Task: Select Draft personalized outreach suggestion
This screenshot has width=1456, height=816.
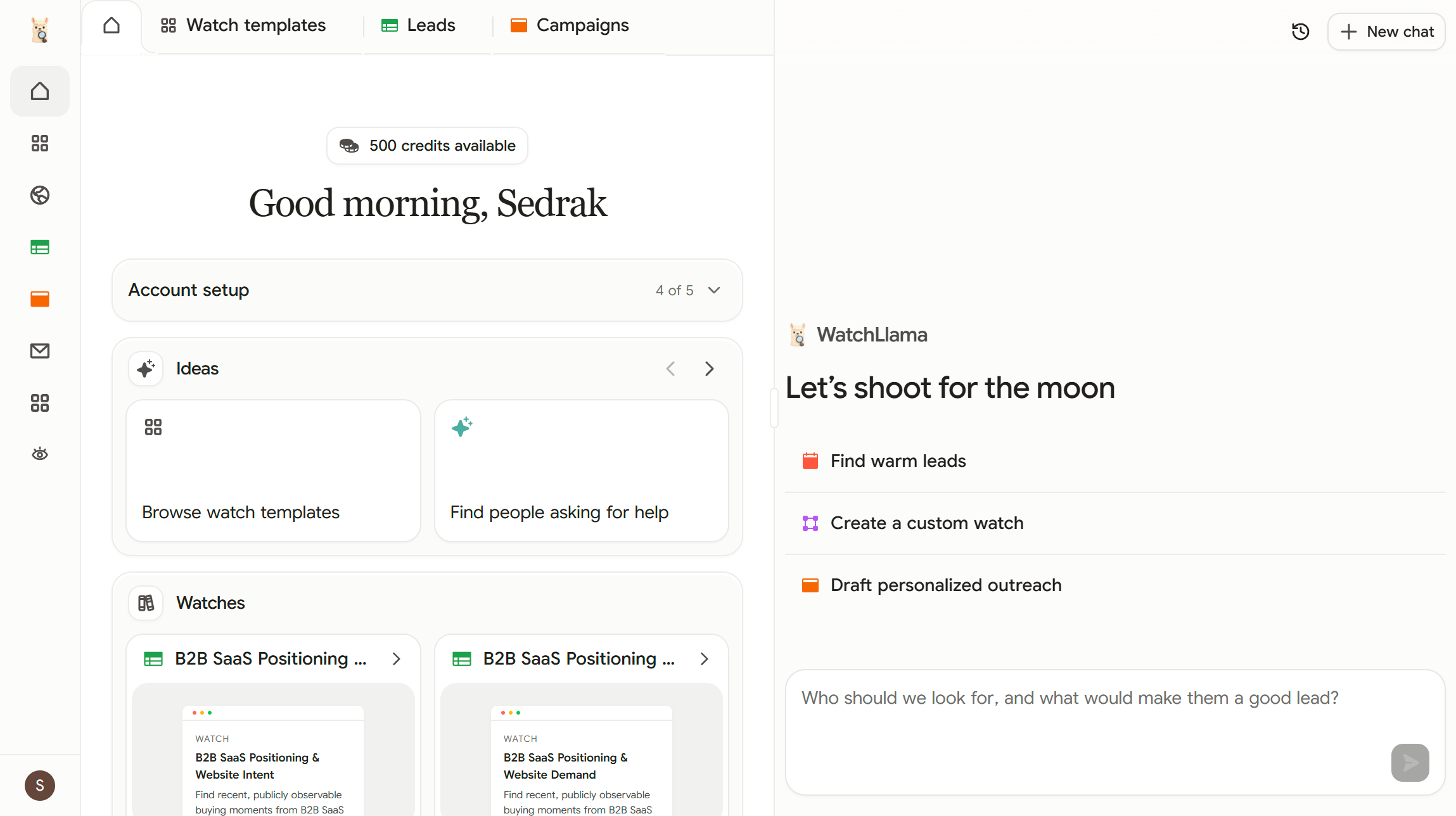Action: pyautogui.click(x=1115, y=585)
